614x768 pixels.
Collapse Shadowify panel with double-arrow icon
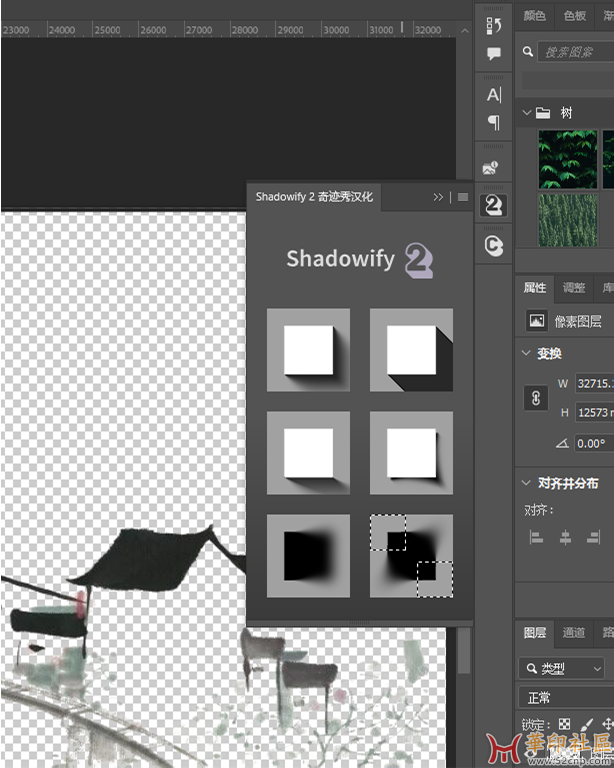click(438, 197)
